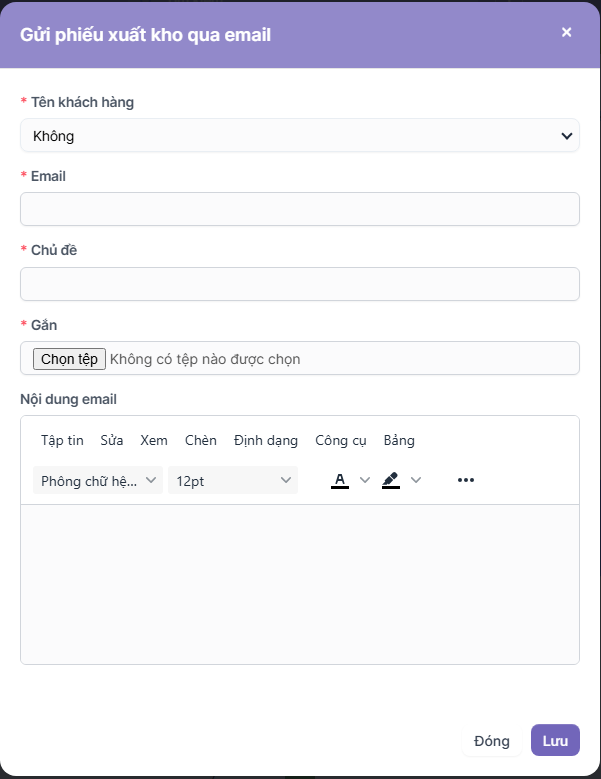
Task: Open the Định dạng menu
Action: point(266,440)
